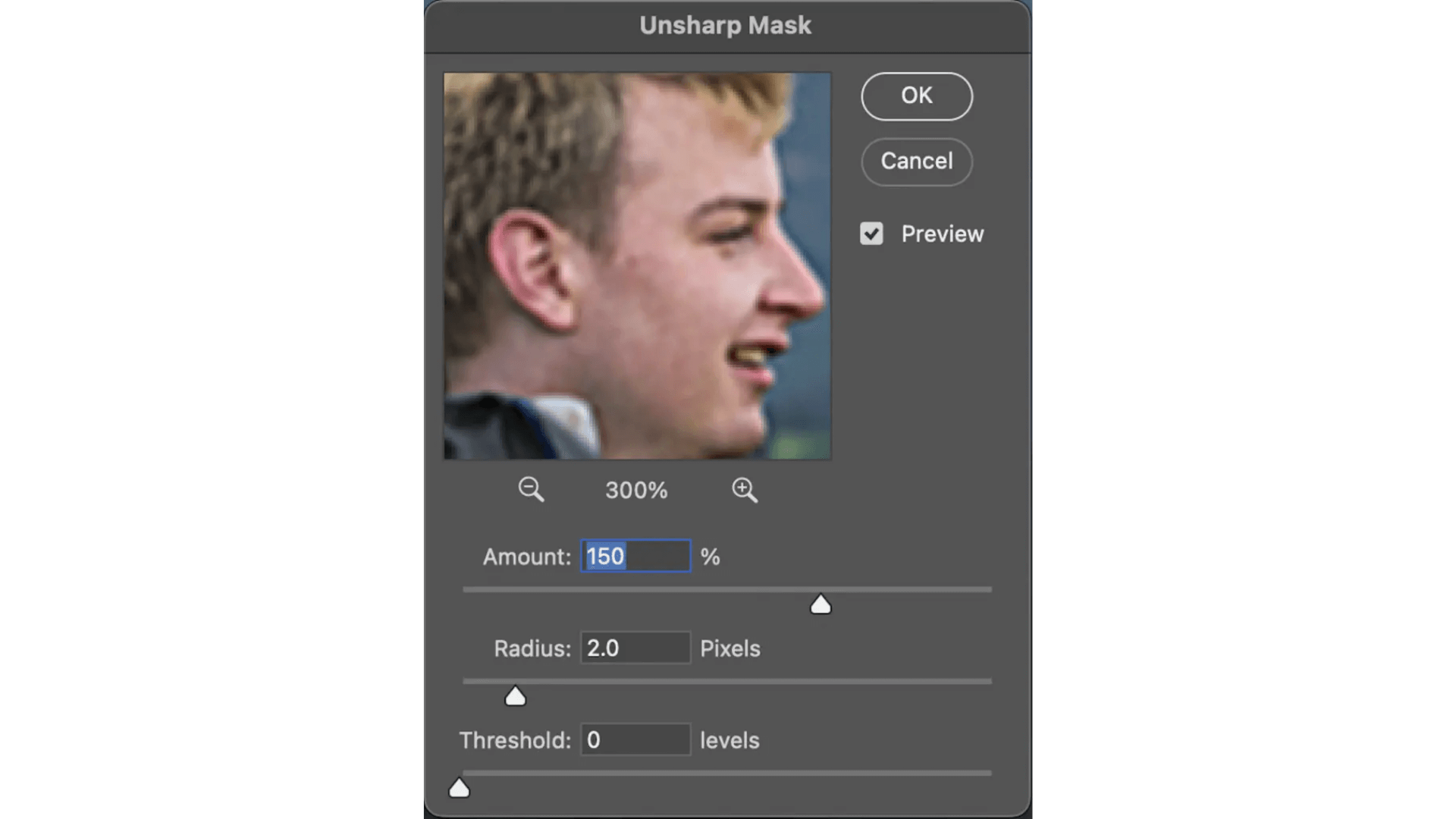Click Cancel to discard changes
The image size is (1456, 819).
[x=917, y=161]
